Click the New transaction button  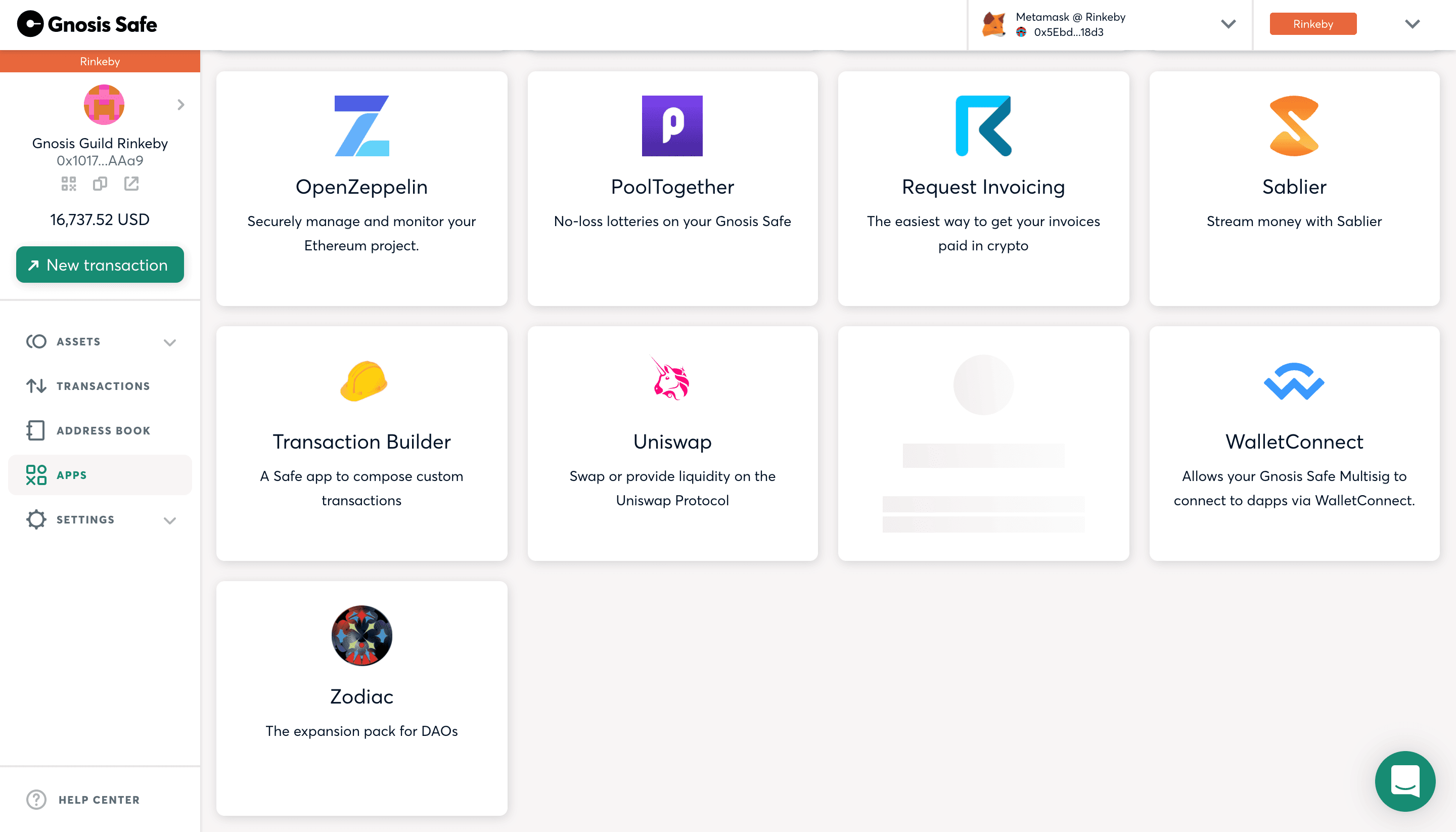[x=100, y=265]
